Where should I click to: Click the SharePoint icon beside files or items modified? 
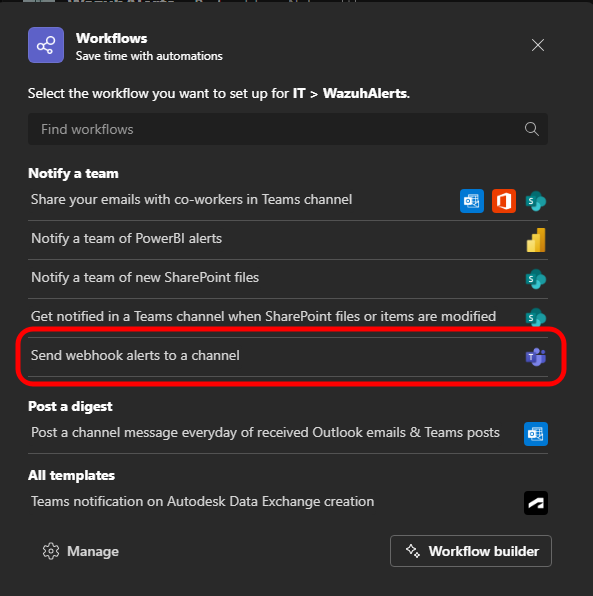[536, 318]
